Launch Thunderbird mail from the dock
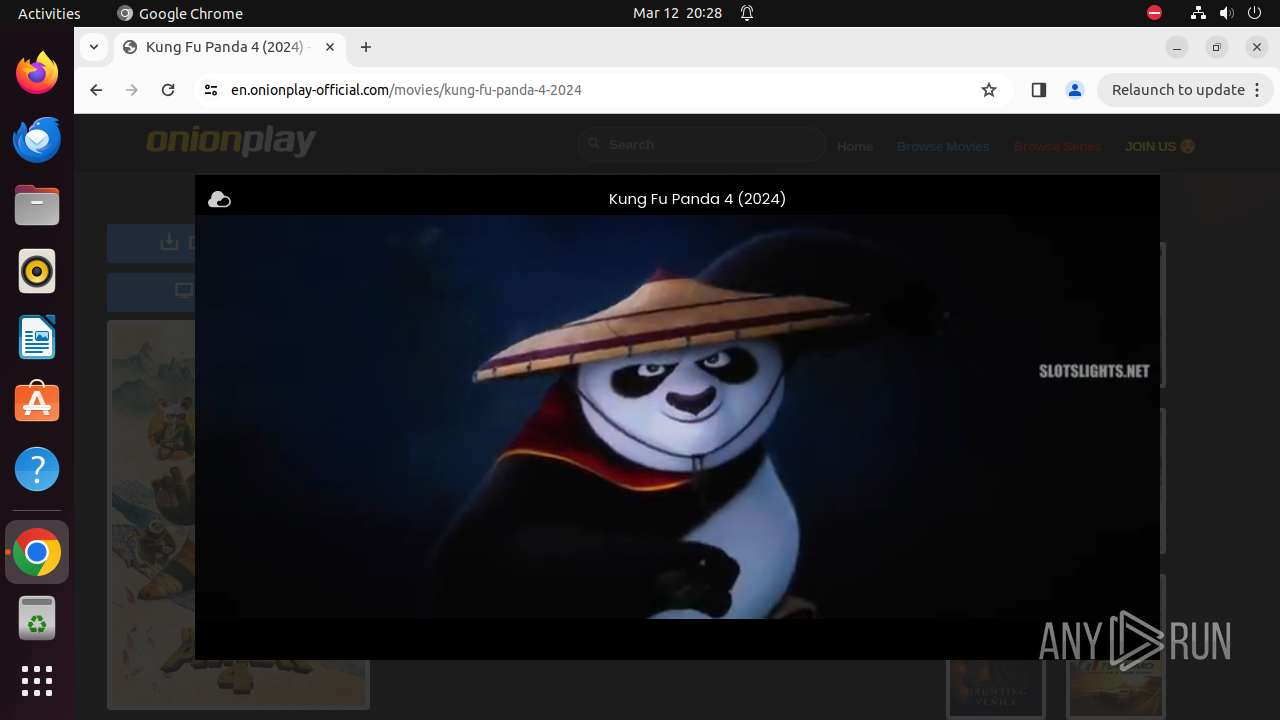 (37, 139)
